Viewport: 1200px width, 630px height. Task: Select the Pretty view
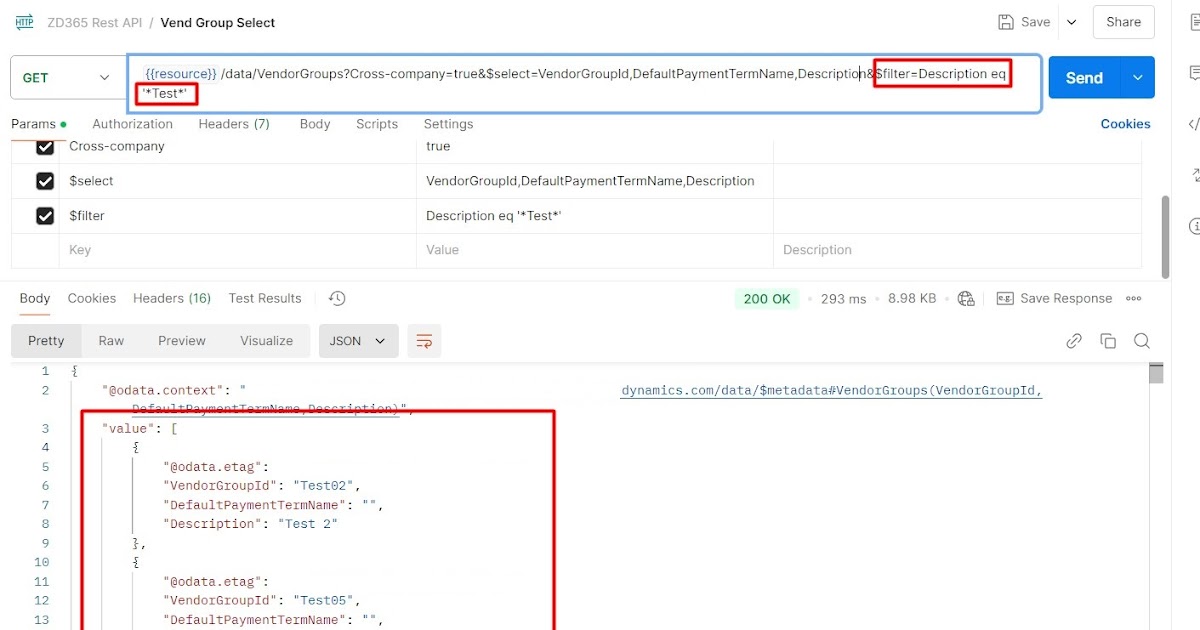click(x=46, y=341)
